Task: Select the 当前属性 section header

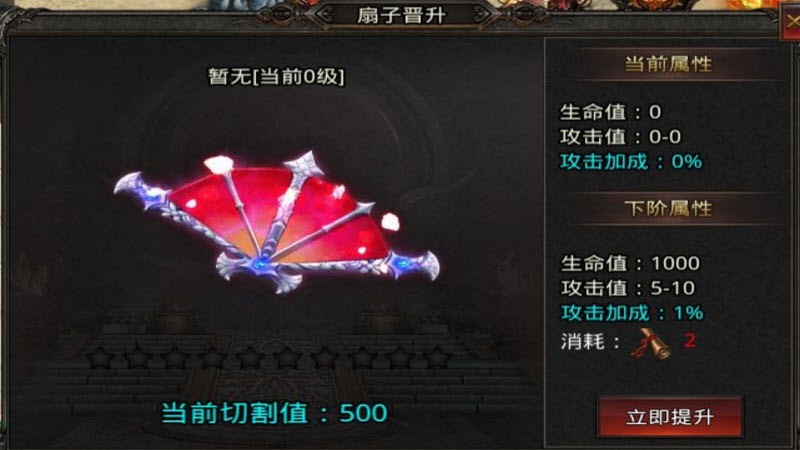Action: (x=668, y=64)
